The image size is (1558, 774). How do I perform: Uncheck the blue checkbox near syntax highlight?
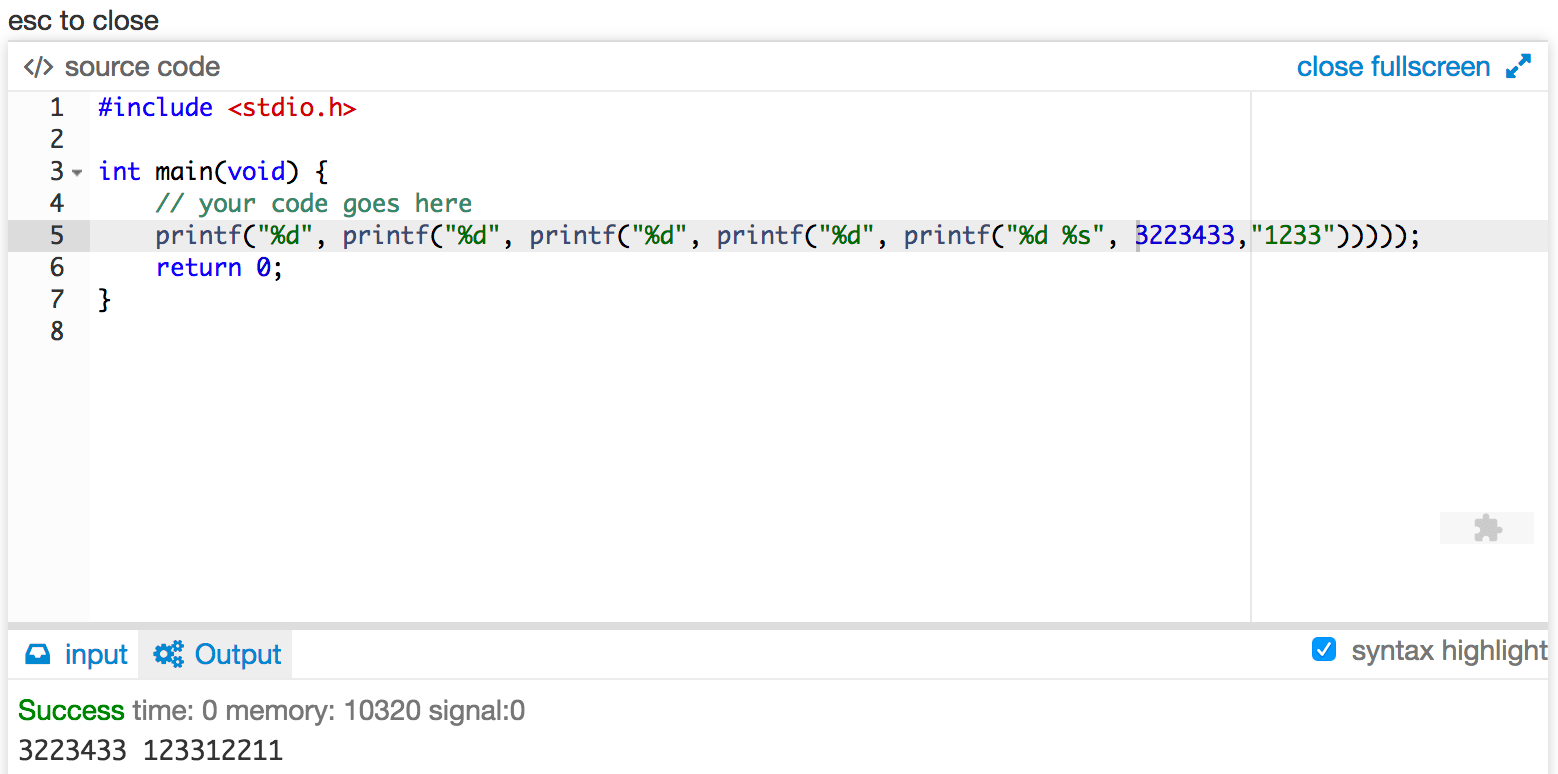click(x=1323, y=649)
